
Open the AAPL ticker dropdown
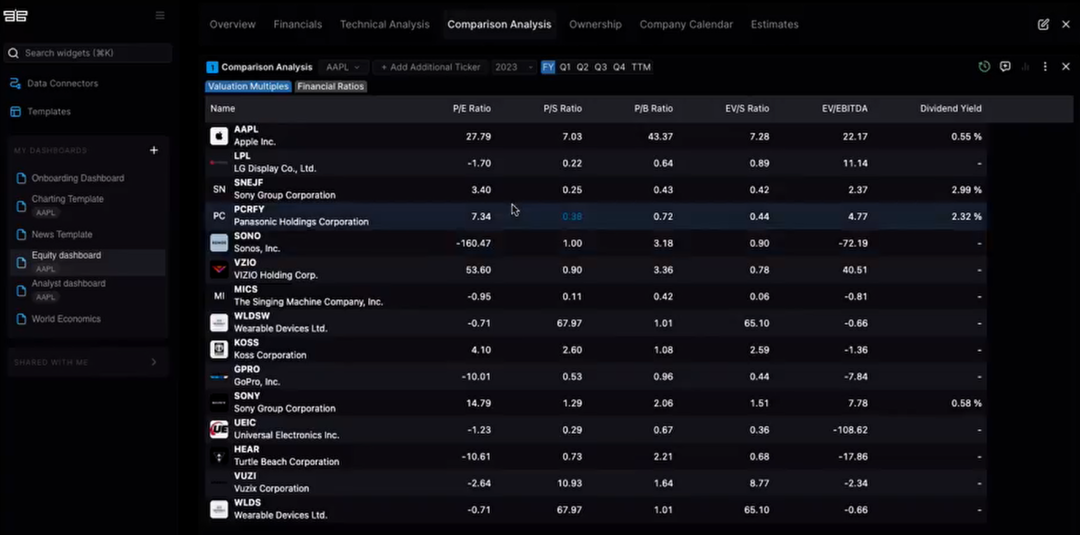pos(343,67)
